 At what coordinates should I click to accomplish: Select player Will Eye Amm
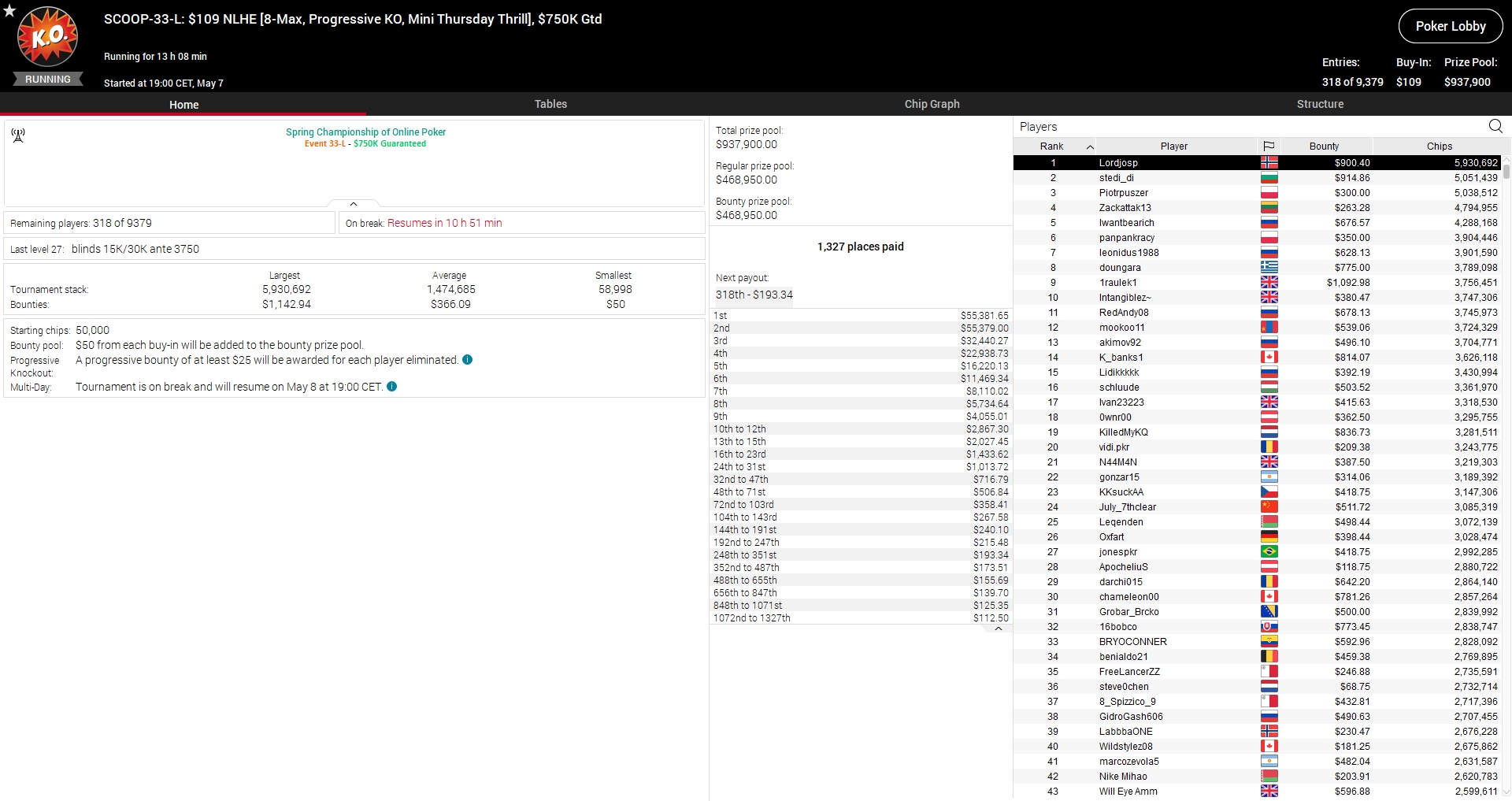click(1257, 792)
